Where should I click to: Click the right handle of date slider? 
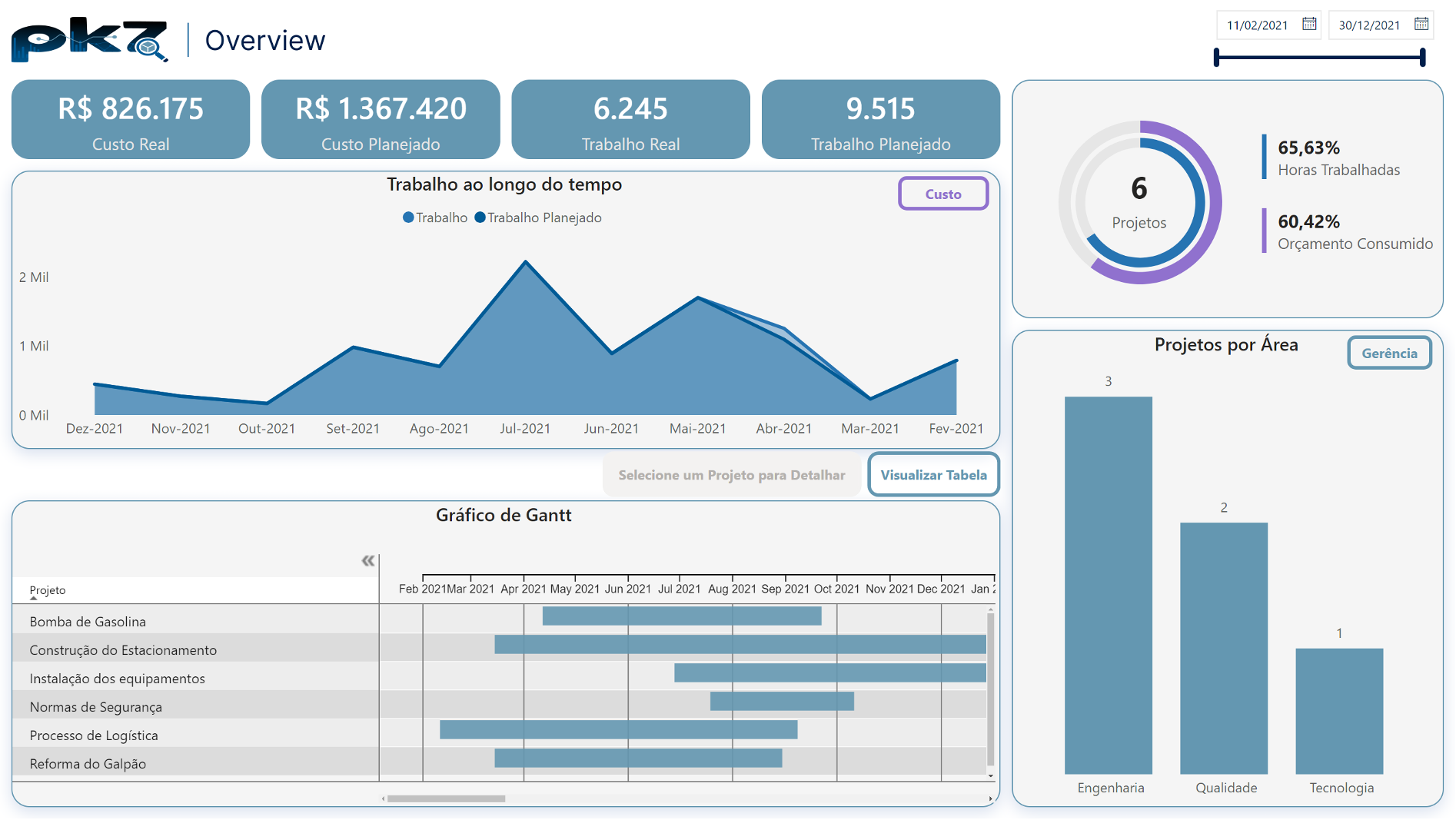pos(1423,58)
